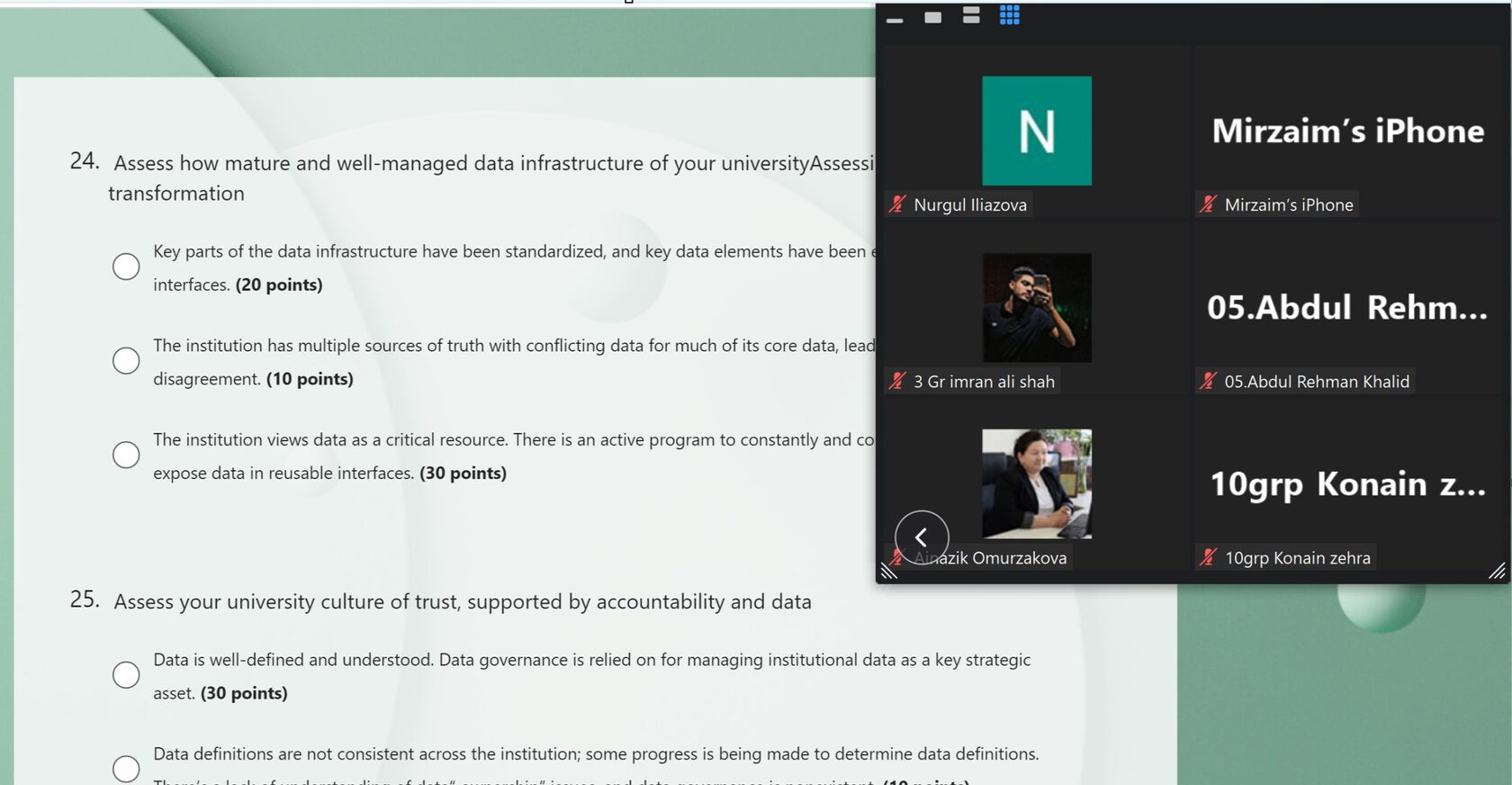1512x785 pixels.
Task: Click the large "Mirzaim's iPhone" tile title
Action: click(x=1348, y=131)
